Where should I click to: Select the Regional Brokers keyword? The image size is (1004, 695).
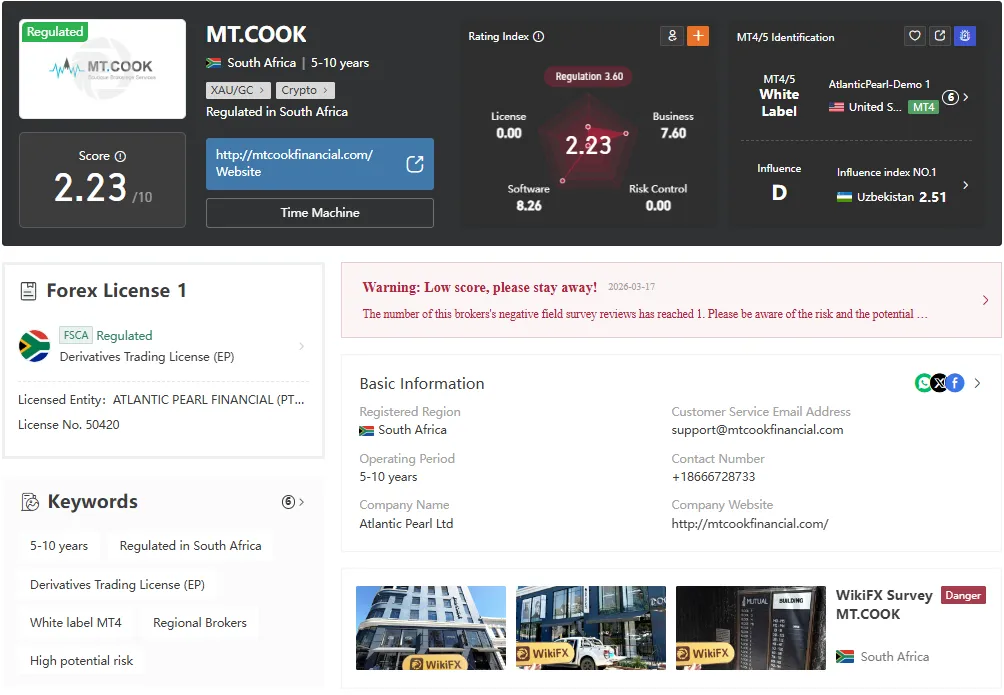tap(200, 623)
